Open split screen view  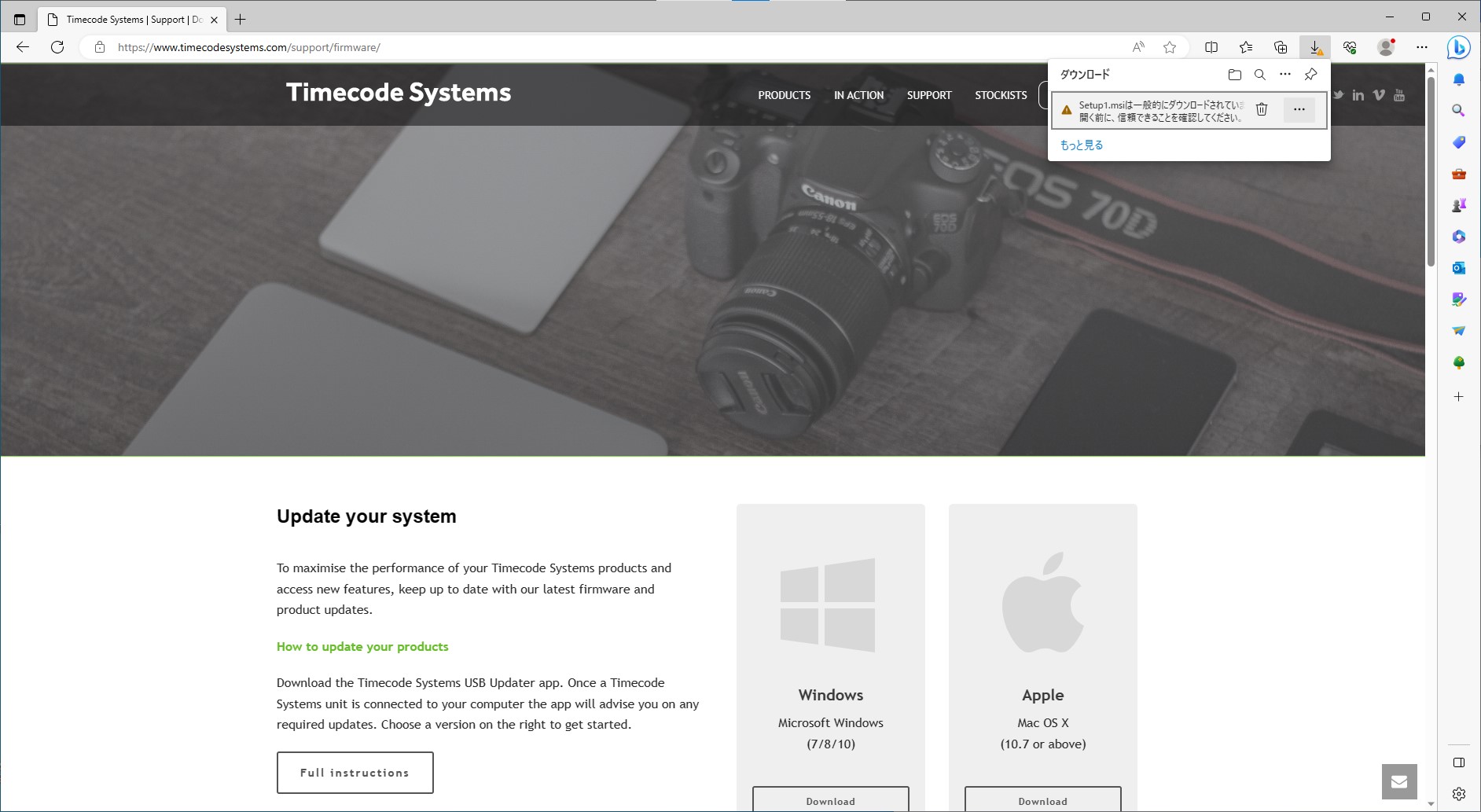(x=1211, y=47)
